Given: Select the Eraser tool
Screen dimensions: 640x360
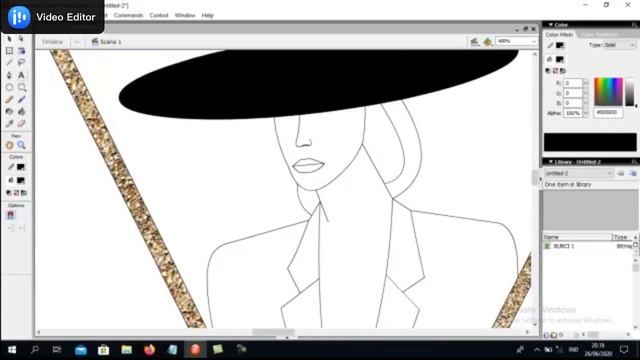Looking at the screenshot, I should 21,123.
